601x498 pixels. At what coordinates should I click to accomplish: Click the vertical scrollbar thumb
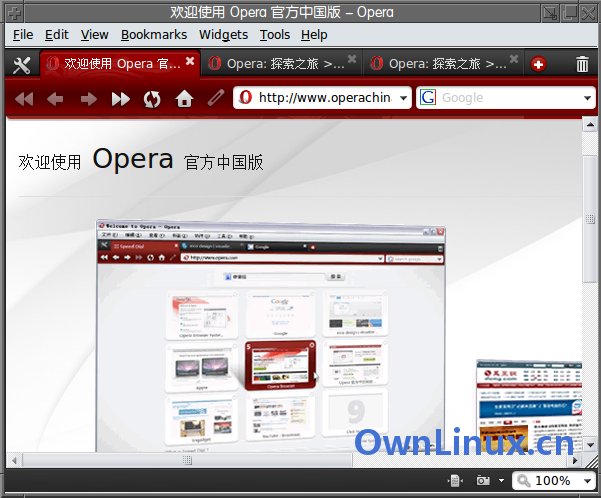pos(590,219)
